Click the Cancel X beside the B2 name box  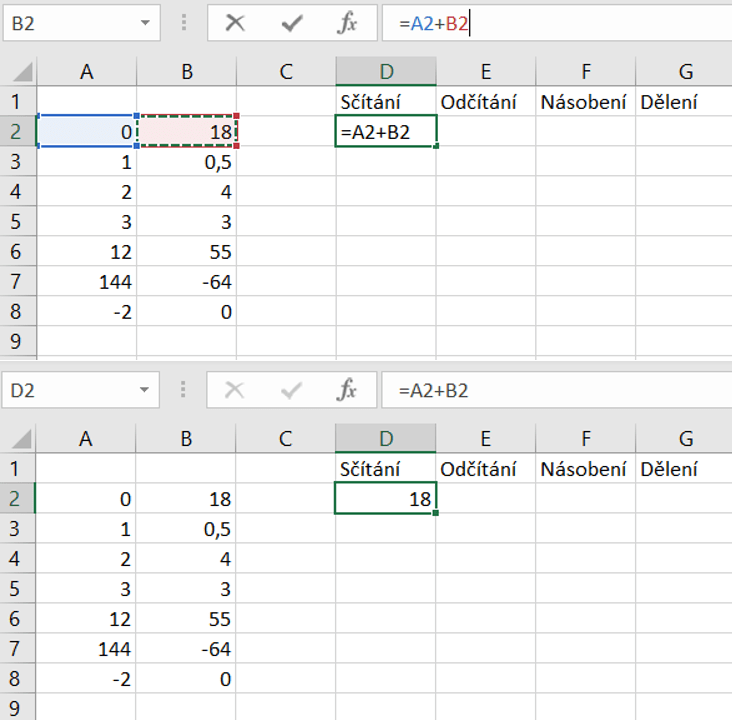235,24
